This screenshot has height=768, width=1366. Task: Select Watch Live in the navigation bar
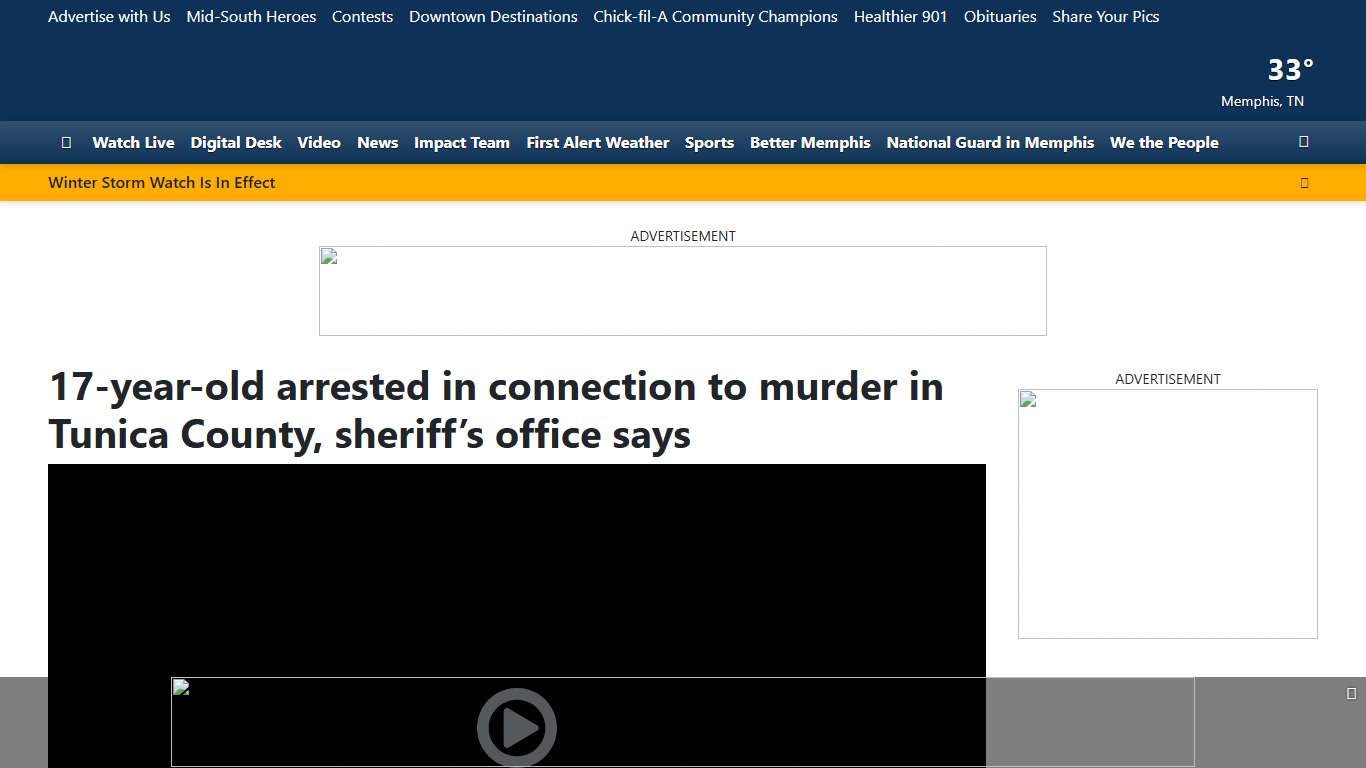pos(133,142)
